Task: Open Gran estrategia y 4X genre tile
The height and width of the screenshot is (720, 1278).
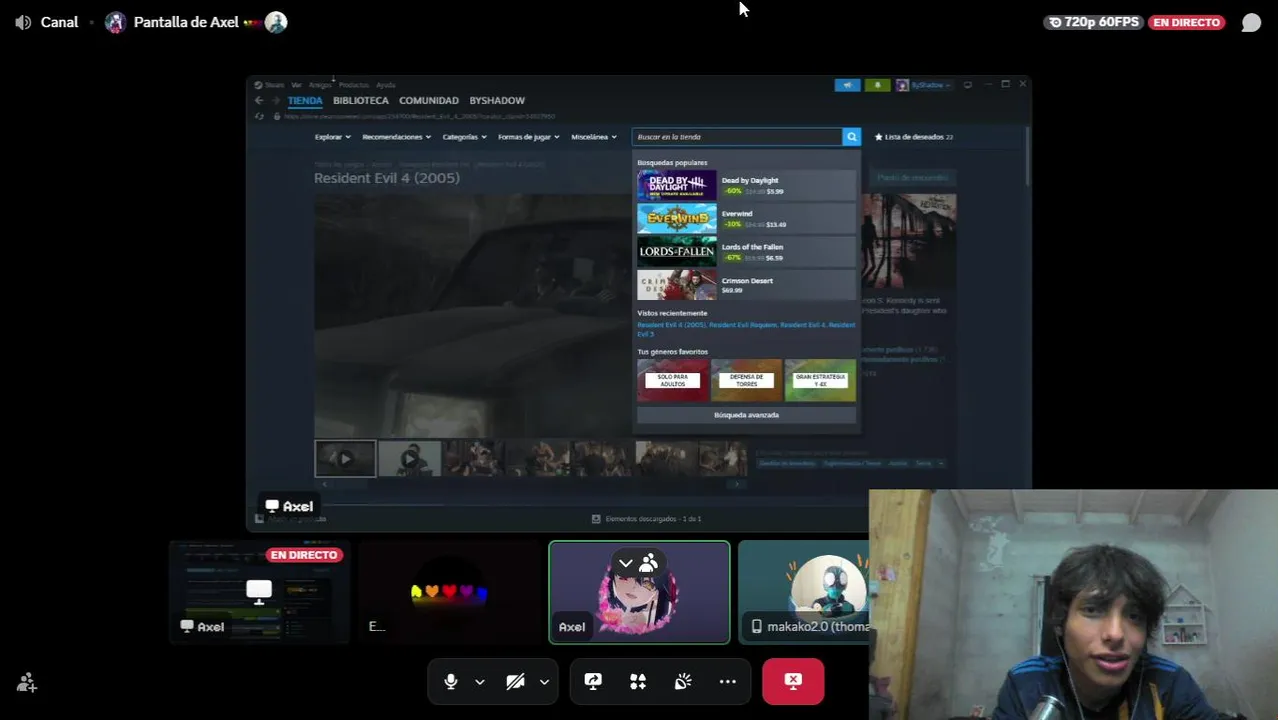Action: coord(820,380)
